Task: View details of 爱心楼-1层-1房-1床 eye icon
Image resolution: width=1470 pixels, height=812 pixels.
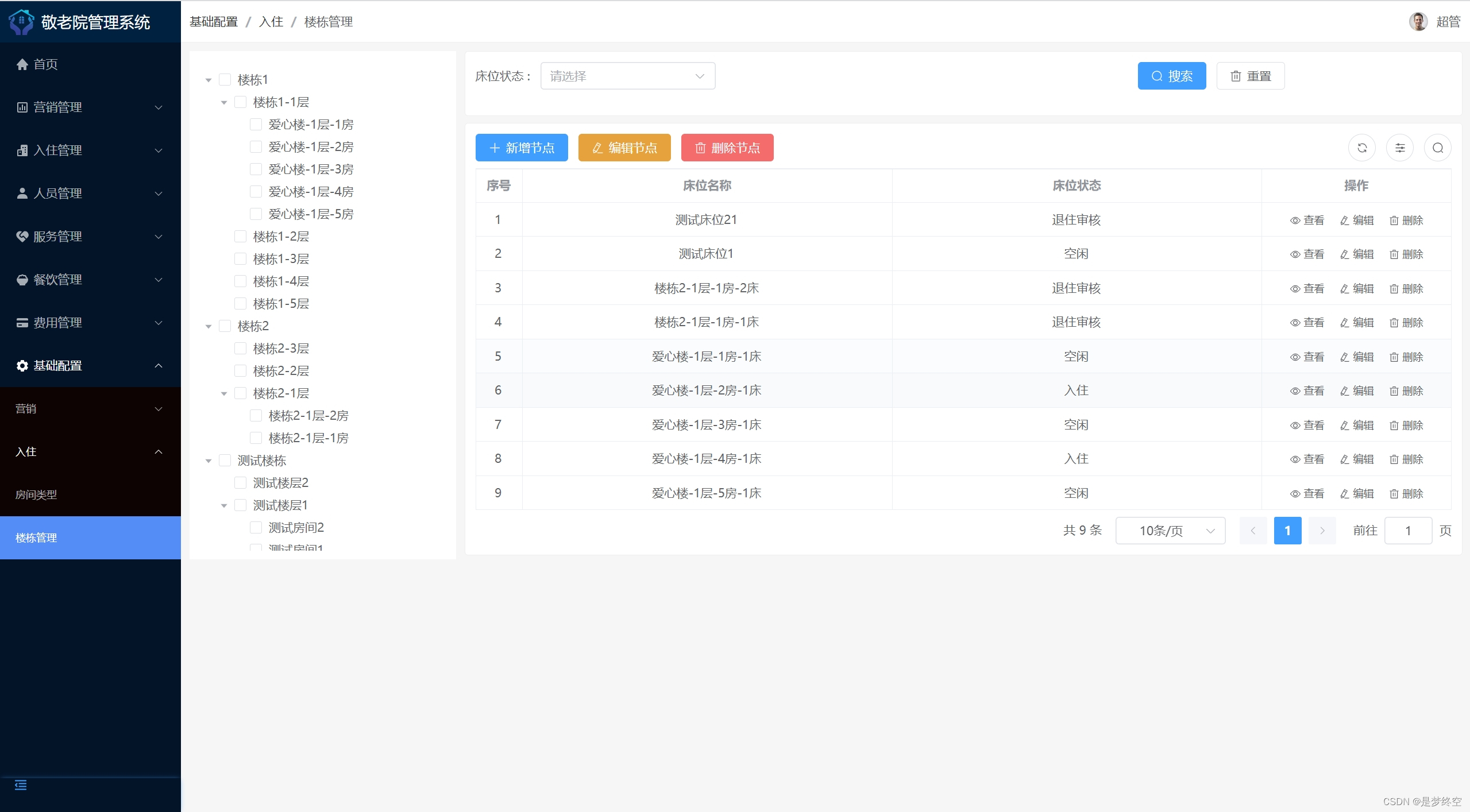Action: [x=1295, y=357]
